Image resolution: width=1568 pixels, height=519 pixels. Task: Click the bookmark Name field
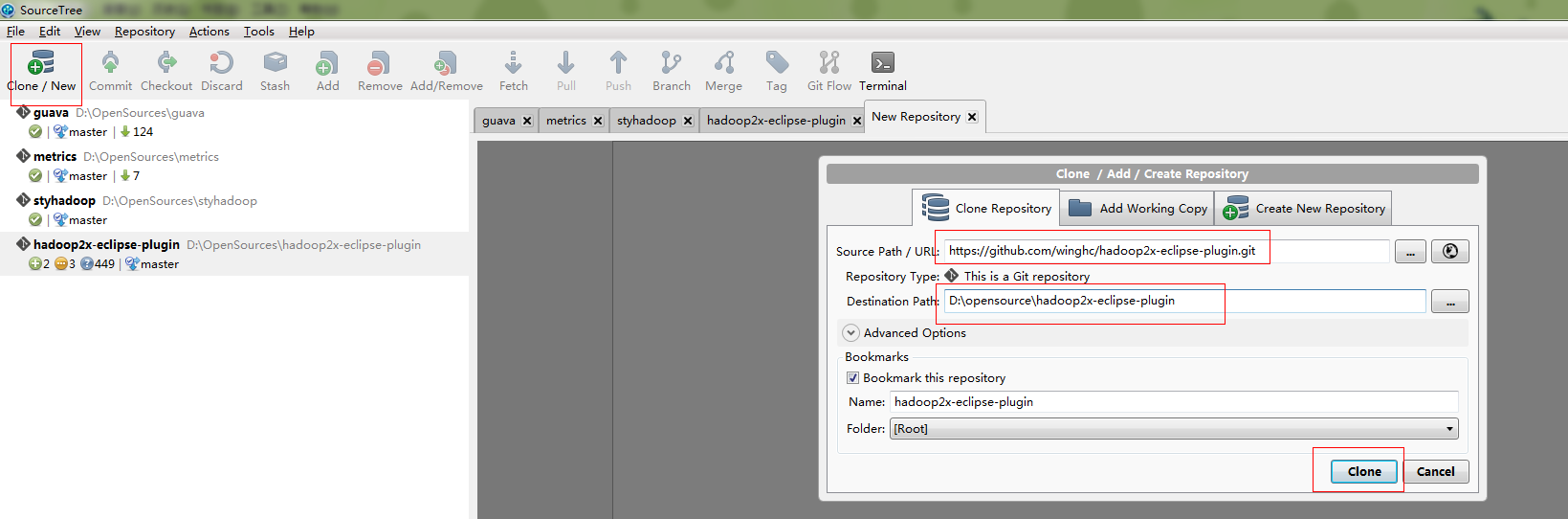coord(1174,402)
